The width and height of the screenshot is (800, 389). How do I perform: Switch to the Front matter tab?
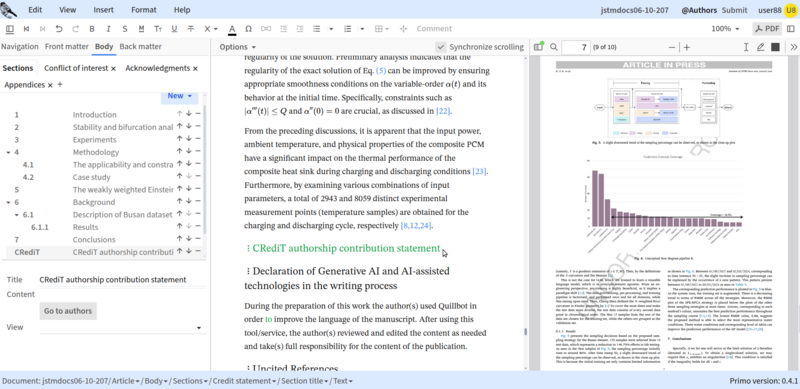[66, 46]
